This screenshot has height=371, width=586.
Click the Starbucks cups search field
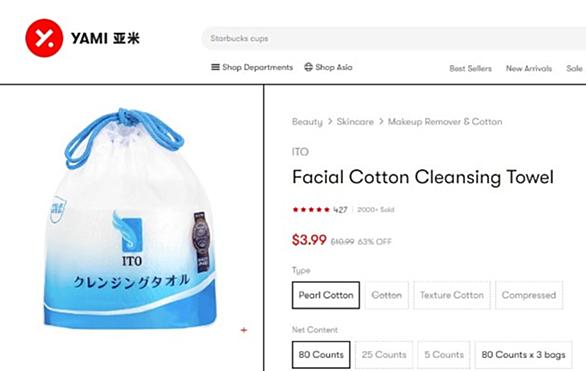[x=394, y=38]
